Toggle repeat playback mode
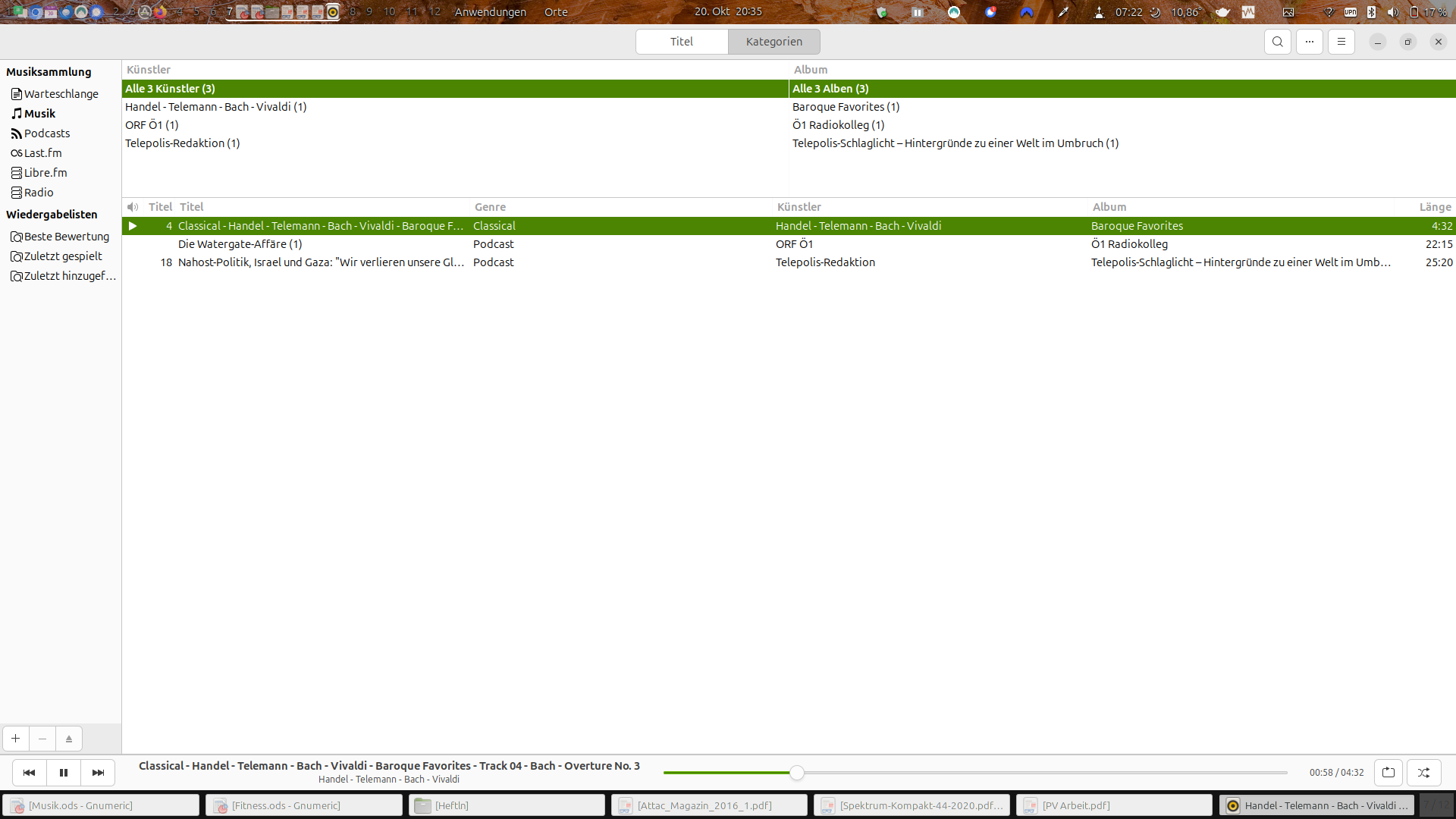This screenshot has height=819, width=1456. (1388, 773)
